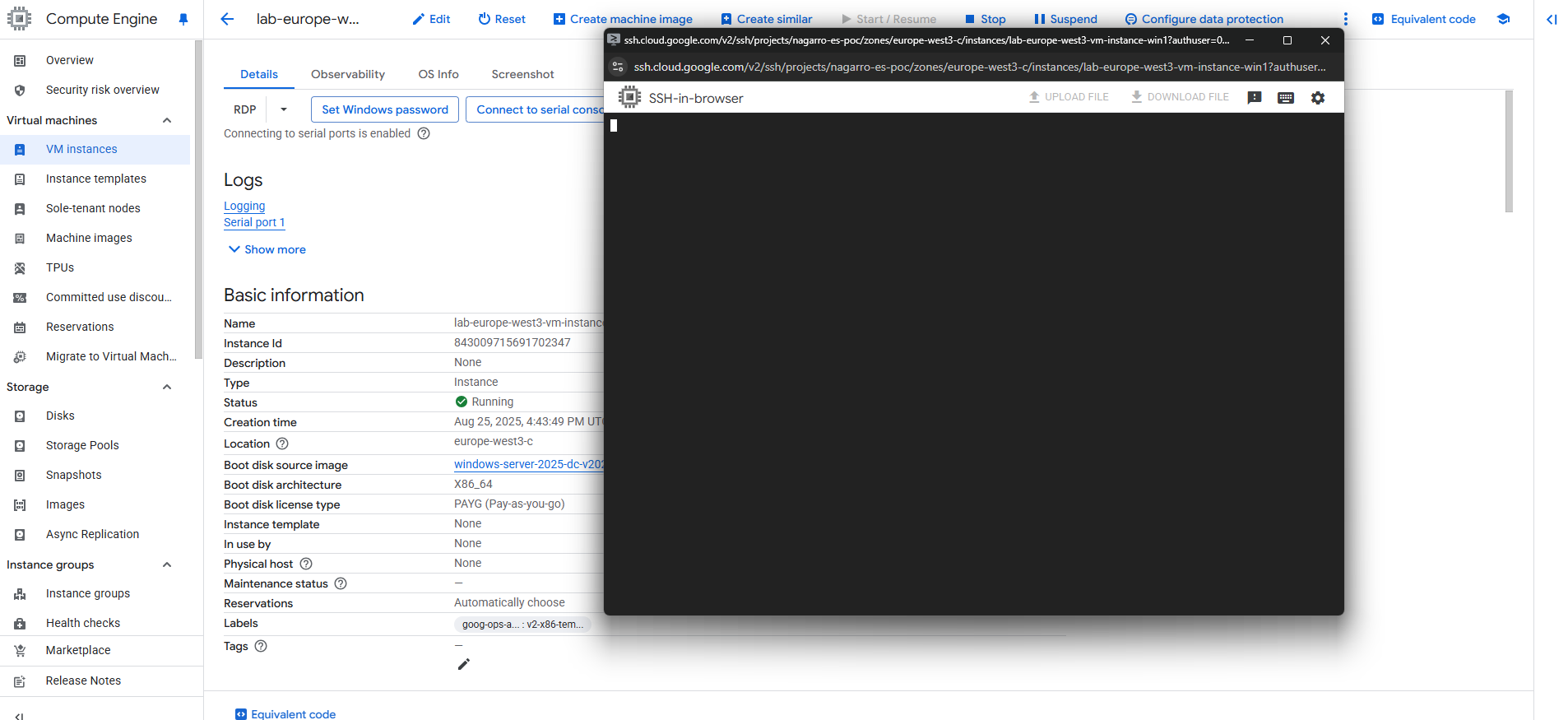Open the learn graduation cap icon
The image size is (1568, 720).
coord(1503,19)
